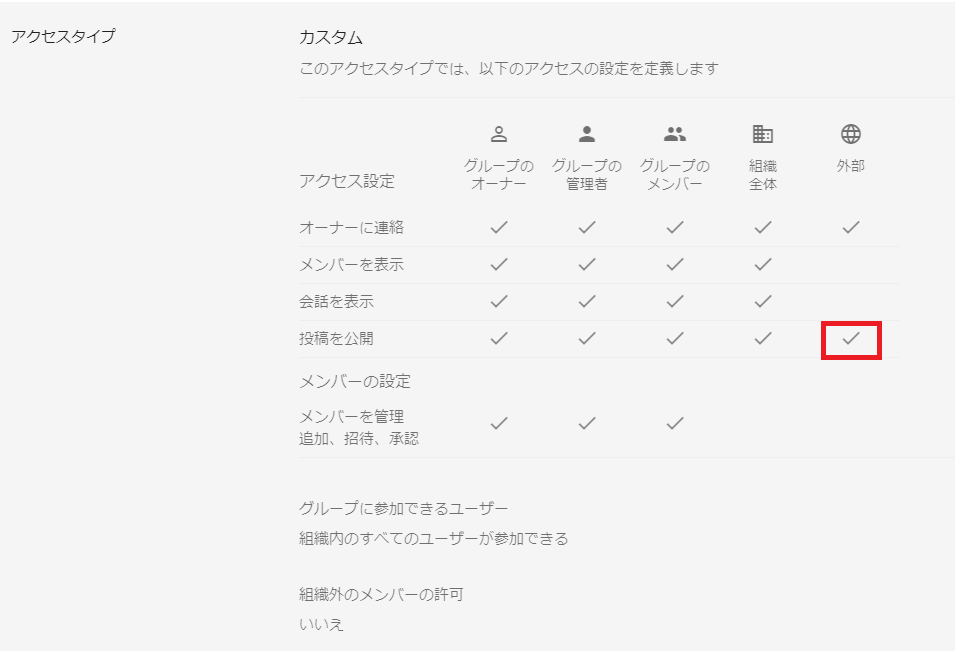Toggle the red-highlighted external 投稿を公開 checkmark

[851, 339]
